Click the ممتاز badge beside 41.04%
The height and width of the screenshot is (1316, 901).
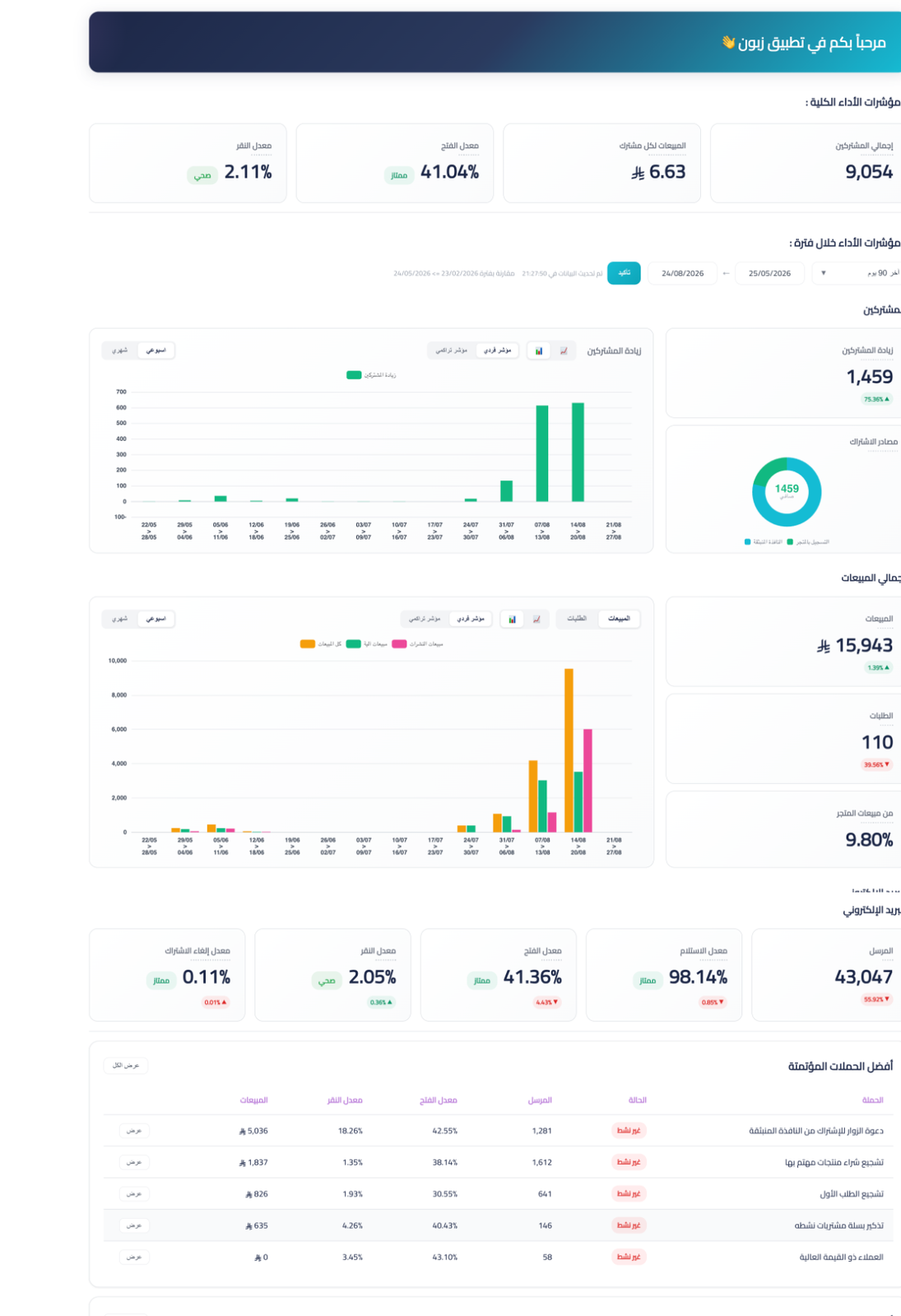(x=399, y=175)
